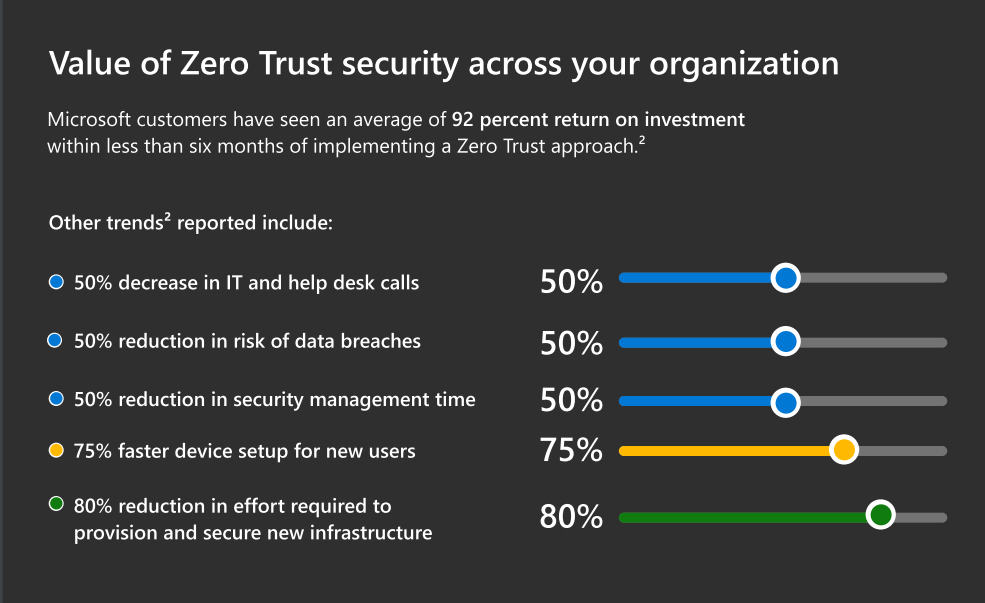Click the Value of Zero Trust security title
Screen dimensions: 985x603
(x=443, y=64)
